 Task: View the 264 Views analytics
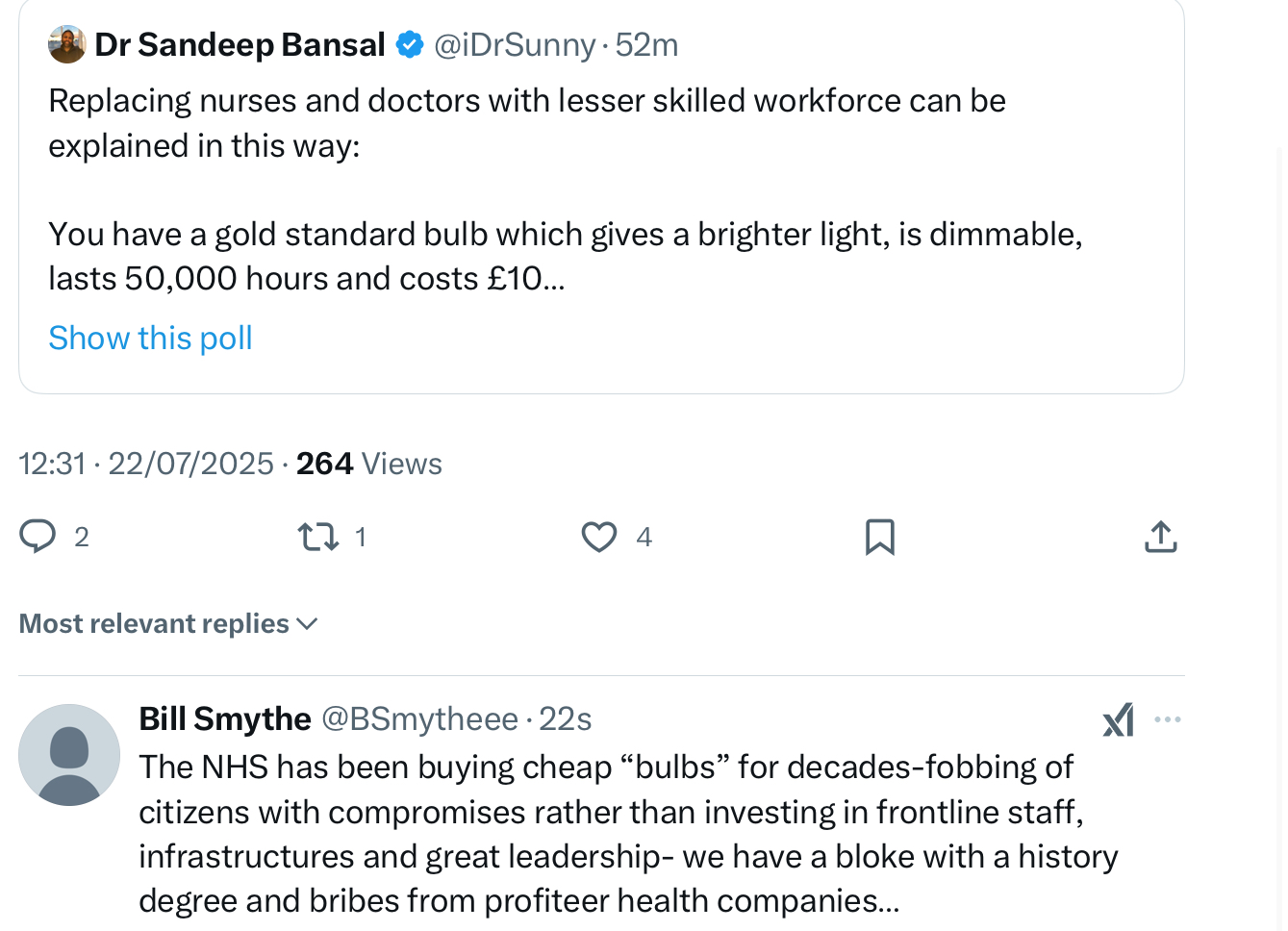tap(368, 464)
